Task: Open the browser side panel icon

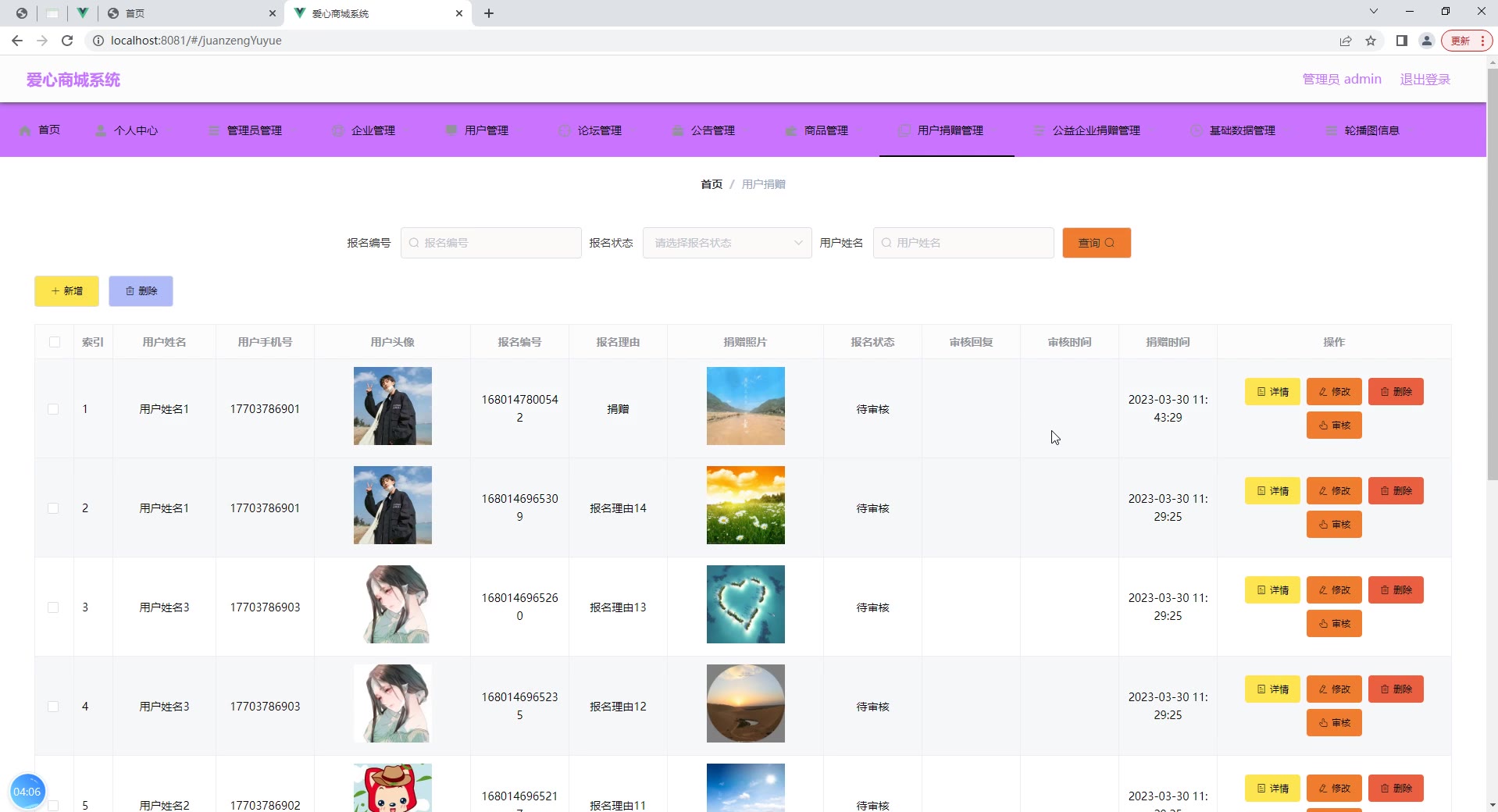Action: pos(1402,41)
